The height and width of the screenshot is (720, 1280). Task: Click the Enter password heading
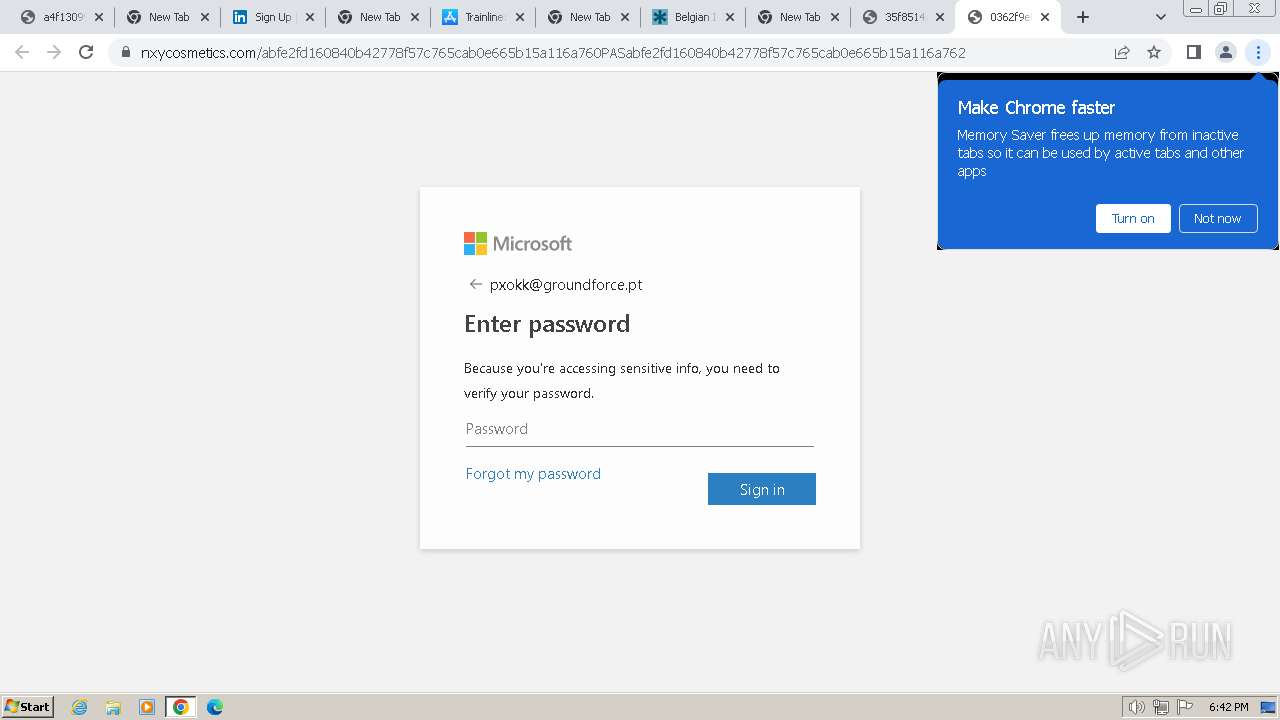[547, 324]
